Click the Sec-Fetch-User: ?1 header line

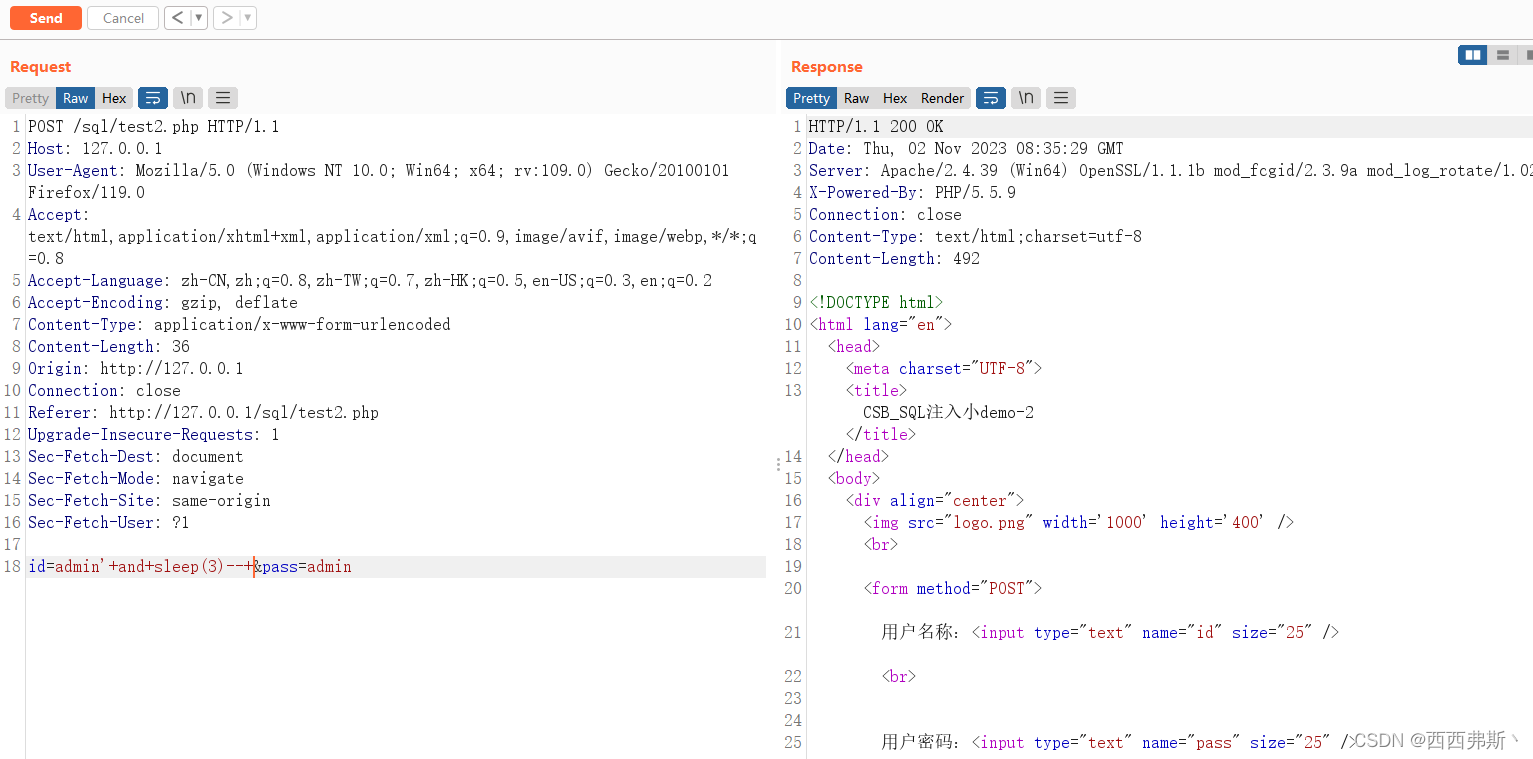click(x=109, y=523)
